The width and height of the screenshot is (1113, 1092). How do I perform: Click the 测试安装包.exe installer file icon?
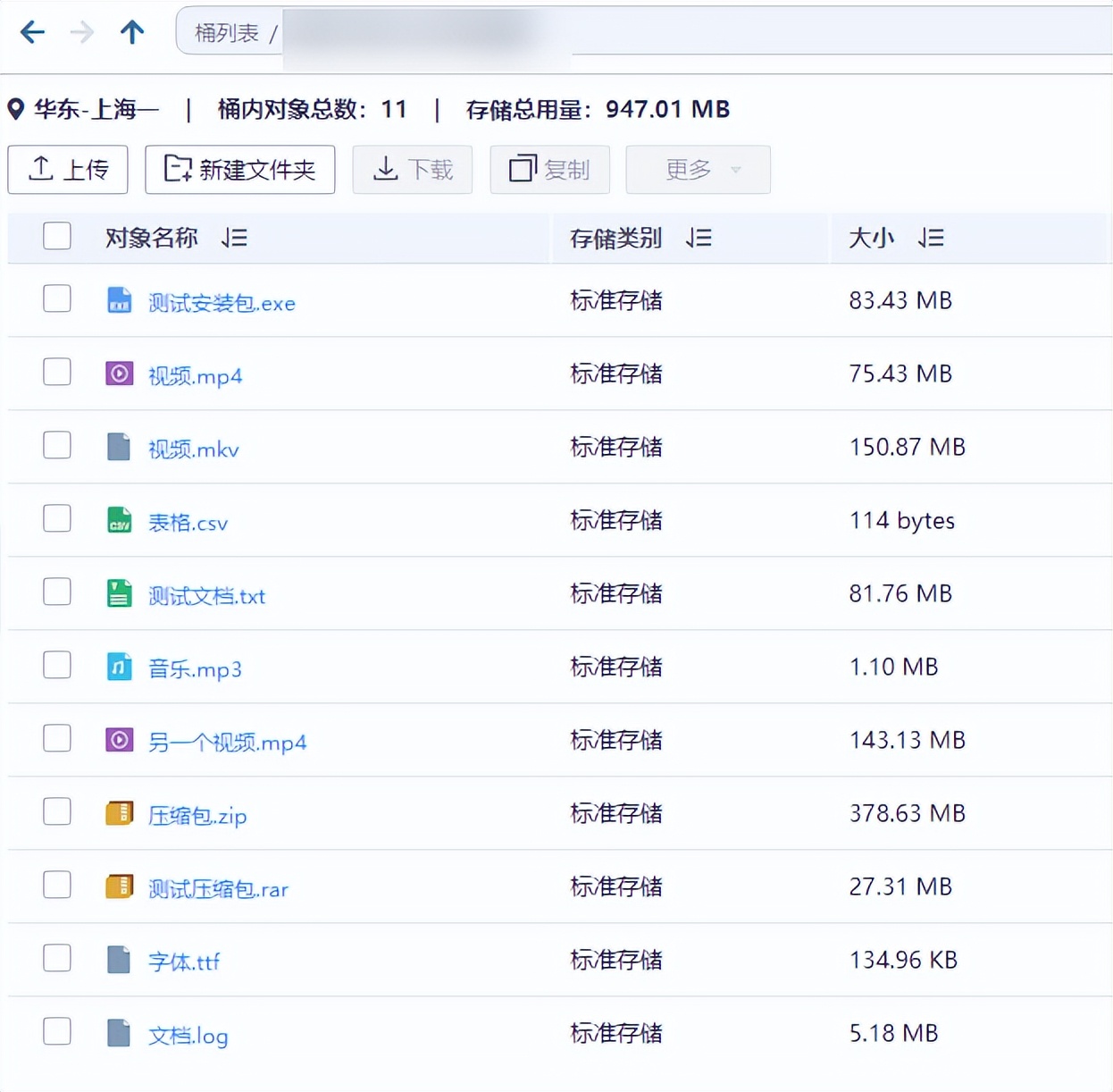[x=119, y=298]
